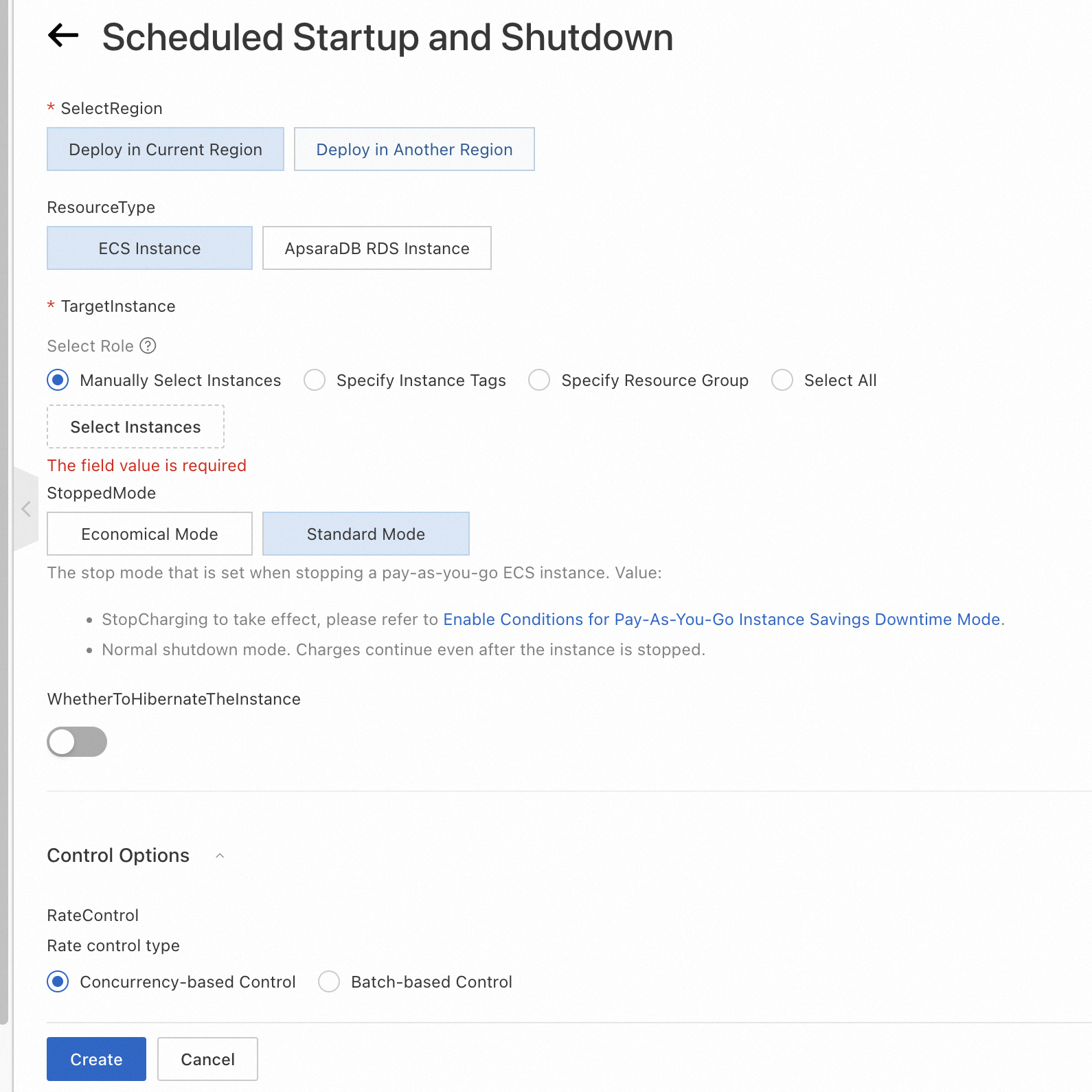The width and height of the screenshot is (1092, 1092).
Task: Collapse the Control Options section
Action: click(x=220, y=856)
